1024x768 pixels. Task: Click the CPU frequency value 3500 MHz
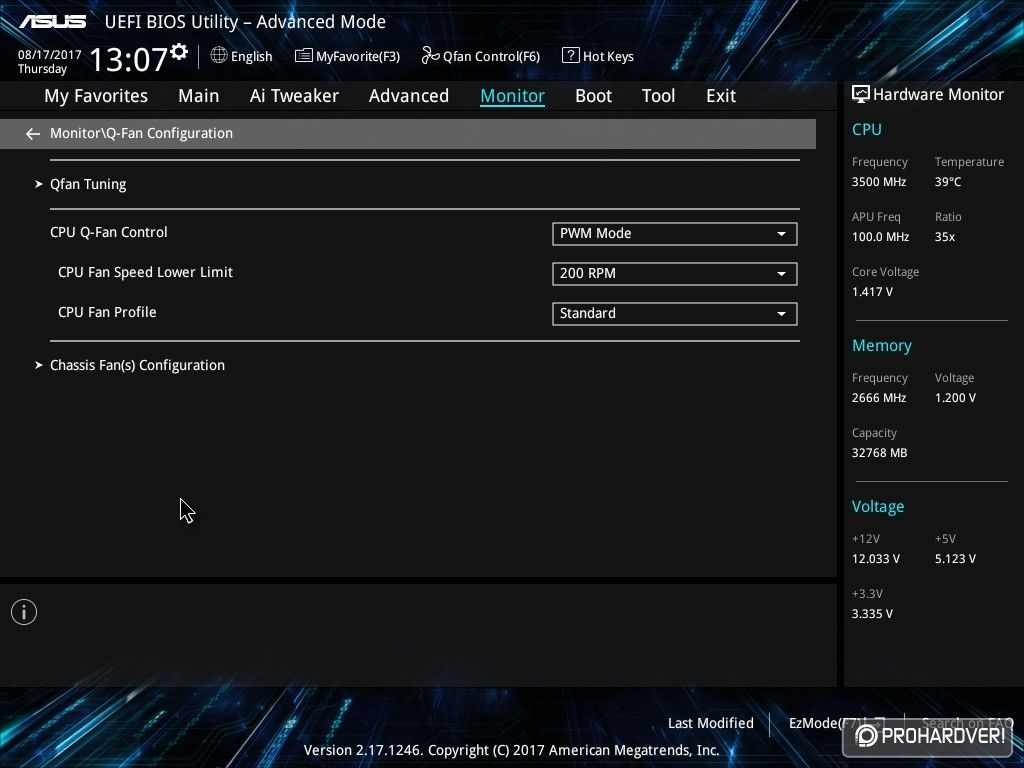coord(879,182)
